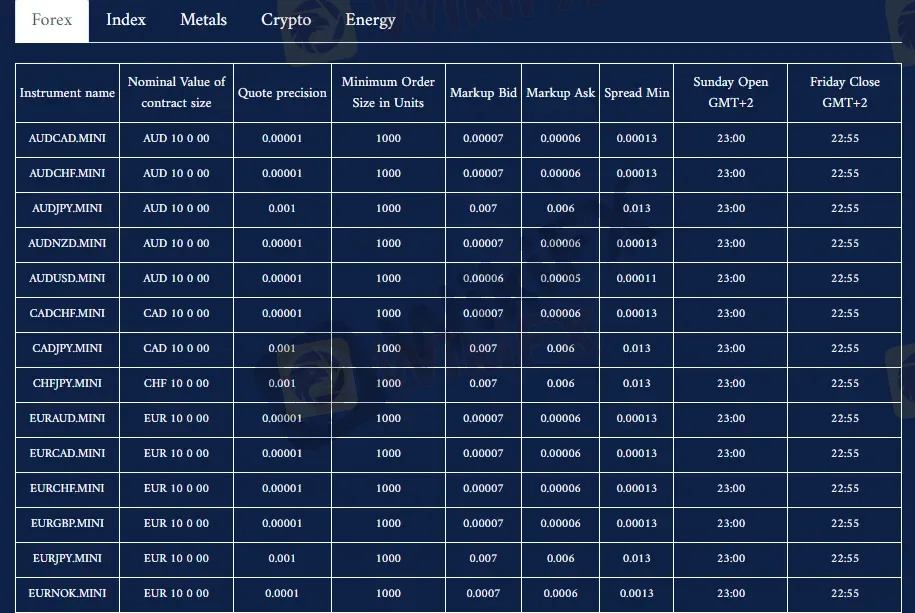Select the EURNOK.MINI instrument cell
The image size is (915, 613).
[x=67, y=593]
